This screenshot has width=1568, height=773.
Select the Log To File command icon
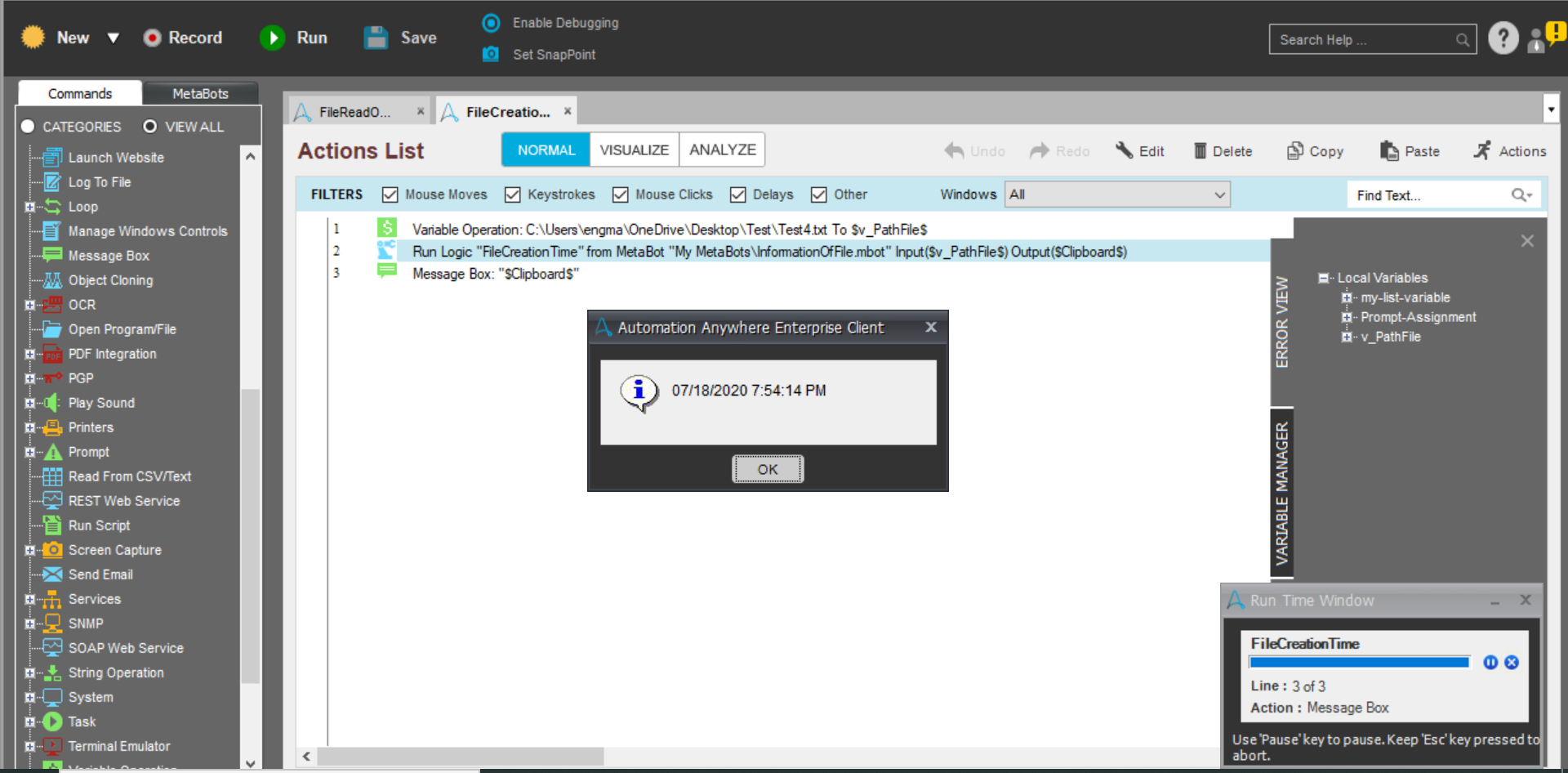52,181
